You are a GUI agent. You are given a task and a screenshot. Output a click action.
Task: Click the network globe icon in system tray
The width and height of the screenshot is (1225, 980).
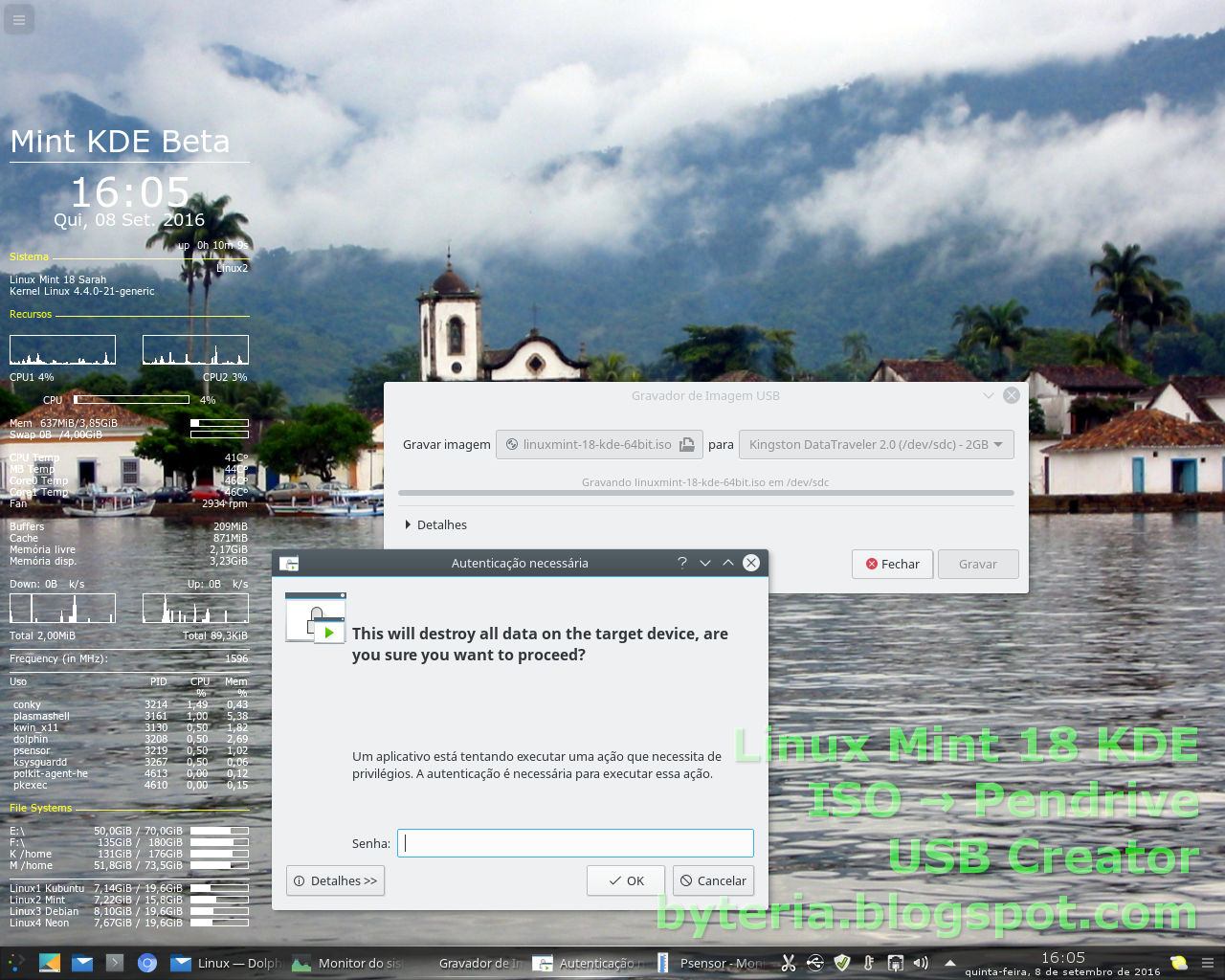[815, 963]
